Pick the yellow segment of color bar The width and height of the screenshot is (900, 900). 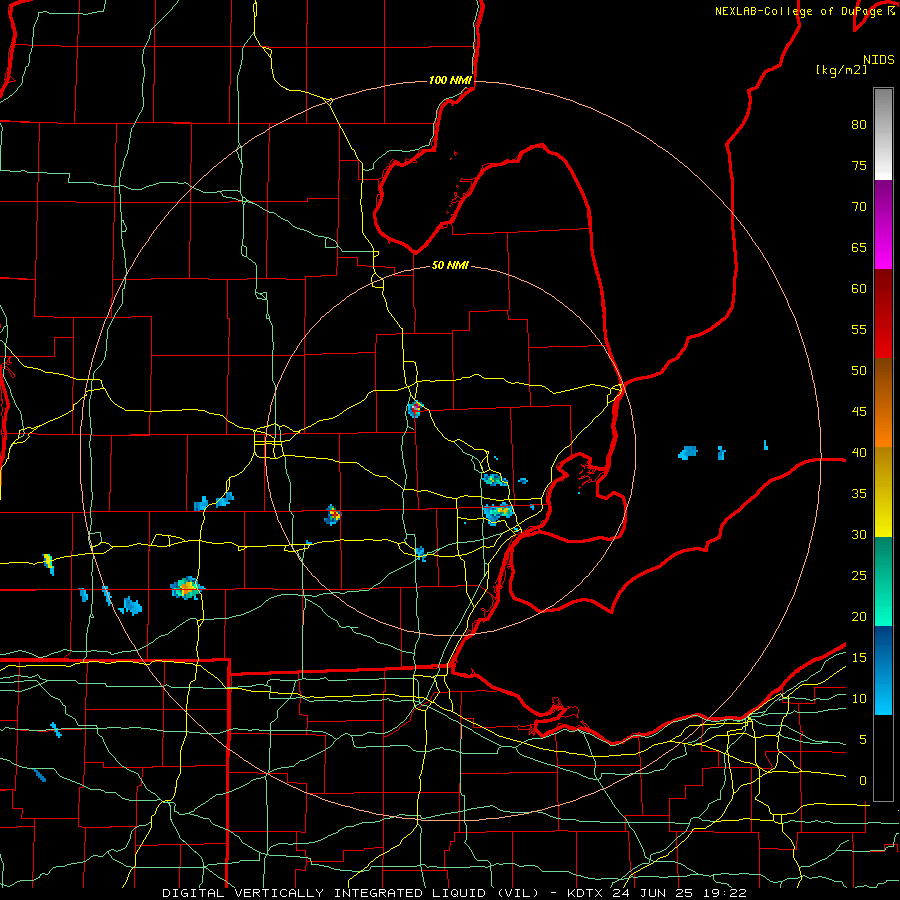tap(883, 492)
